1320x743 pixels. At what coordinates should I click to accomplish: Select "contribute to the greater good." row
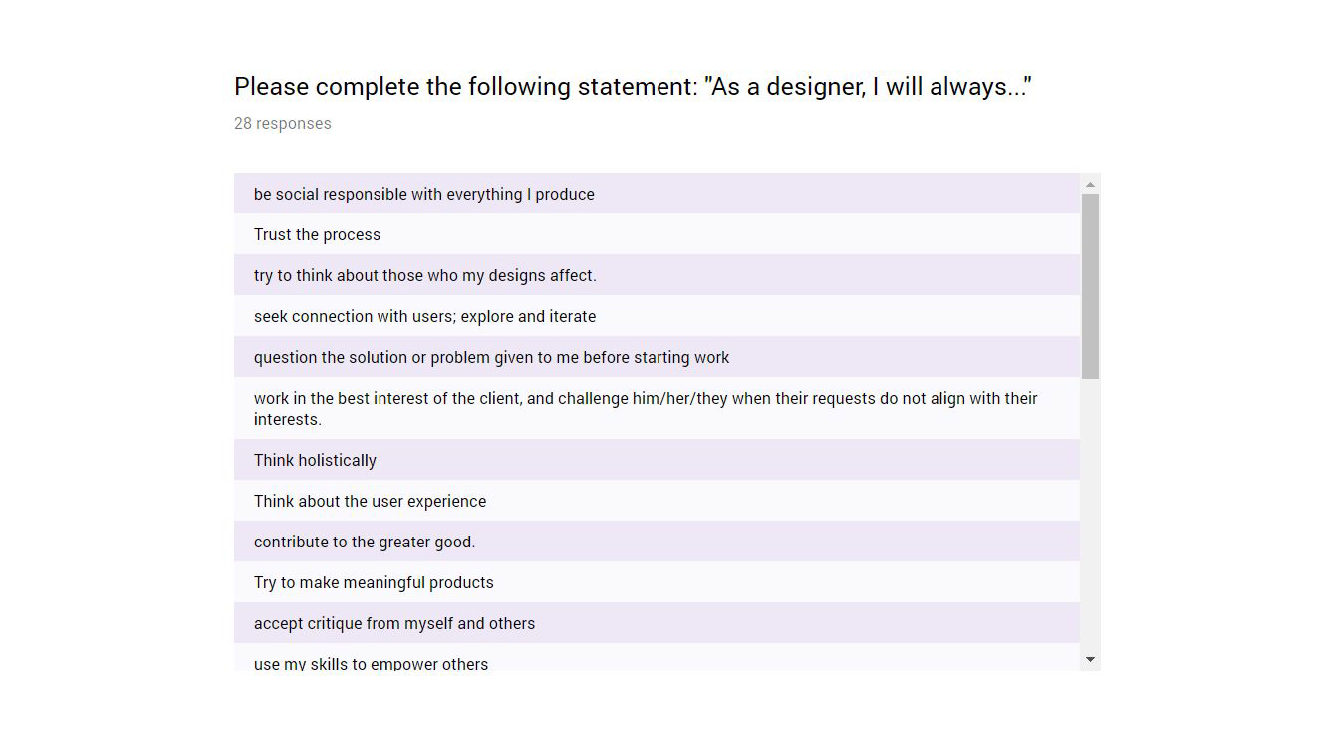[364, 542]
